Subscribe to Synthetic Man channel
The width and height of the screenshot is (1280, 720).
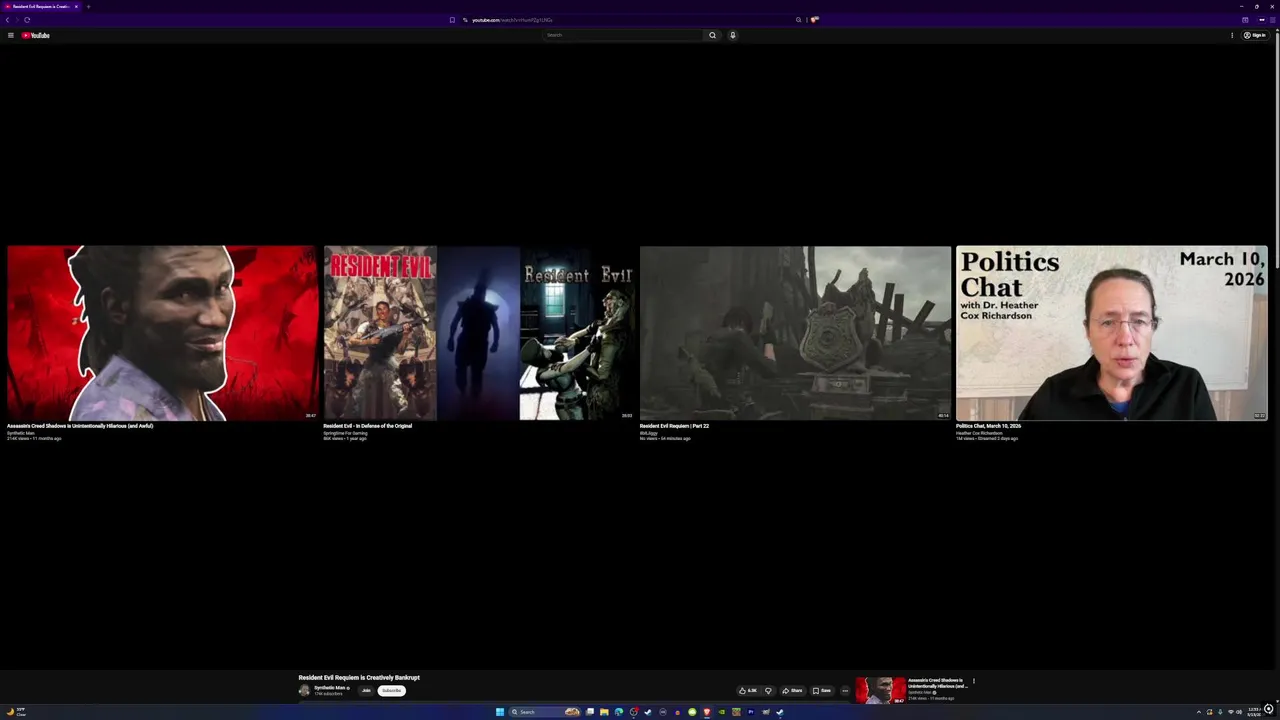tap(391, 690)
